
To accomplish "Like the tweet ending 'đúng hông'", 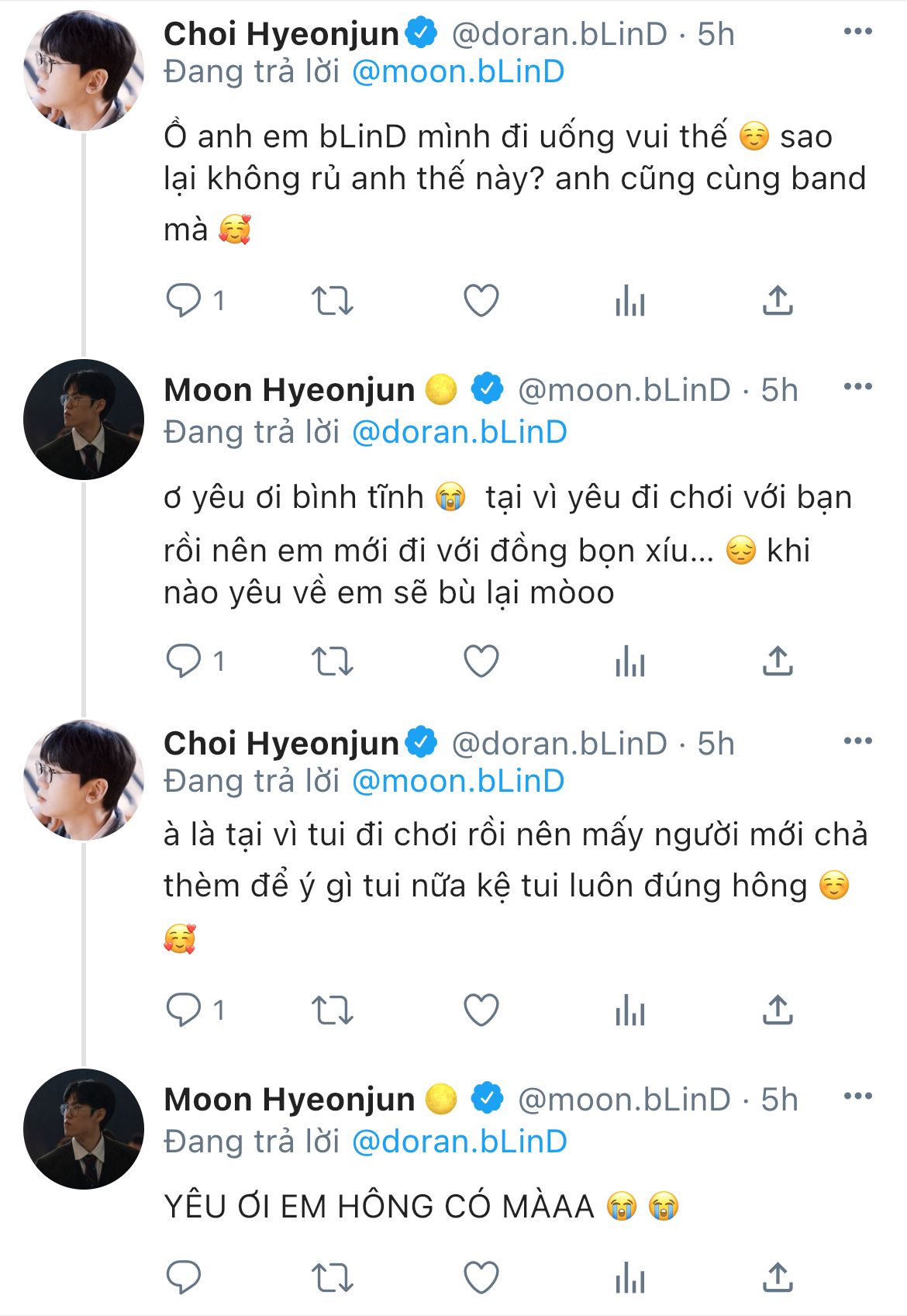I will (x=481, y=1010).
